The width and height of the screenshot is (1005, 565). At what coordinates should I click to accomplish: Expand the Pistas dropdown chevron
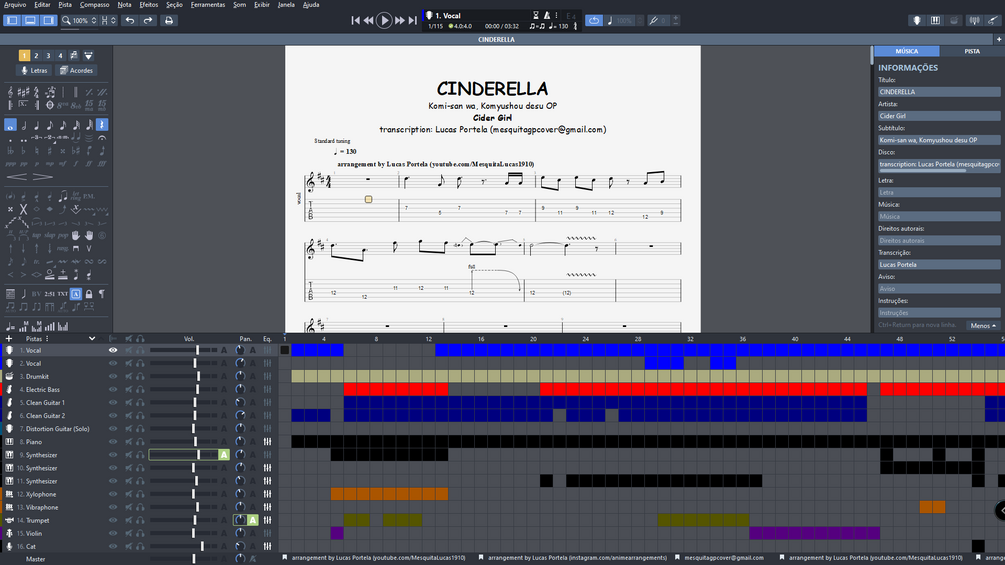92,338
